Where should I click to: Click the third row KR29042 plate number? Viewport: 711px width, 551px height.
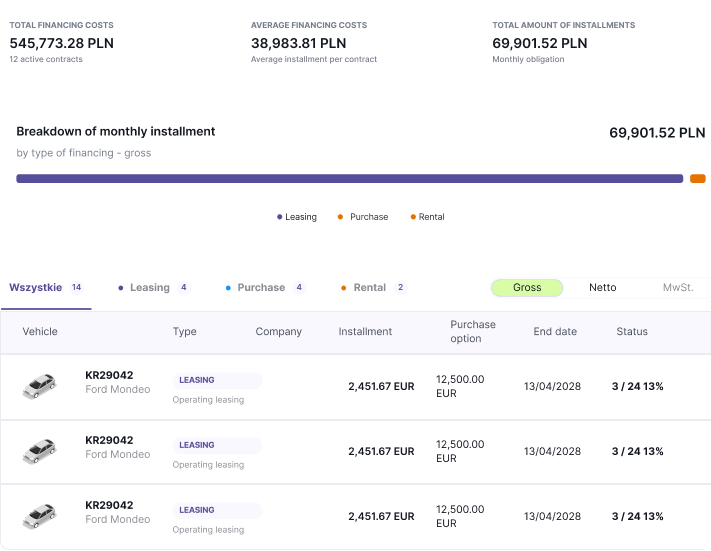[x=109, y=505]
